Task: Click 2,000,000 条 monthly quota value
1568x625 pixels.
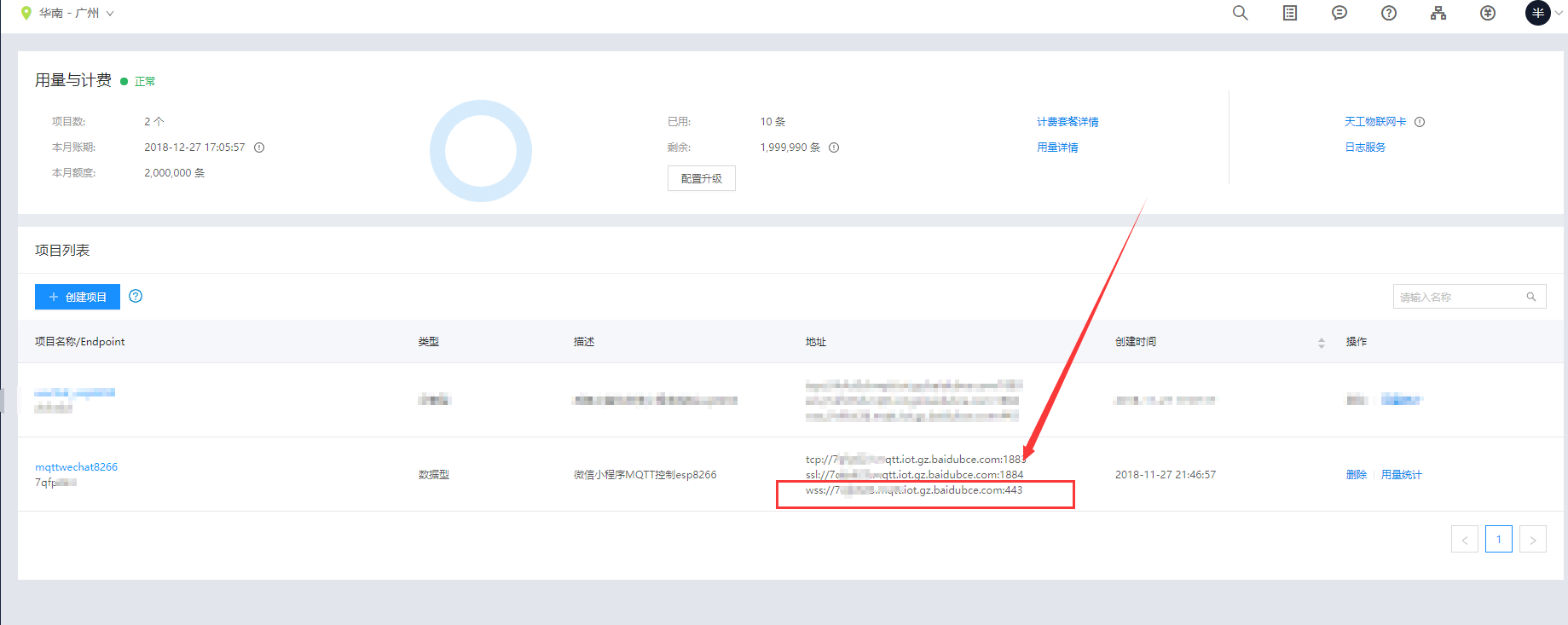Action: point(175,173)
